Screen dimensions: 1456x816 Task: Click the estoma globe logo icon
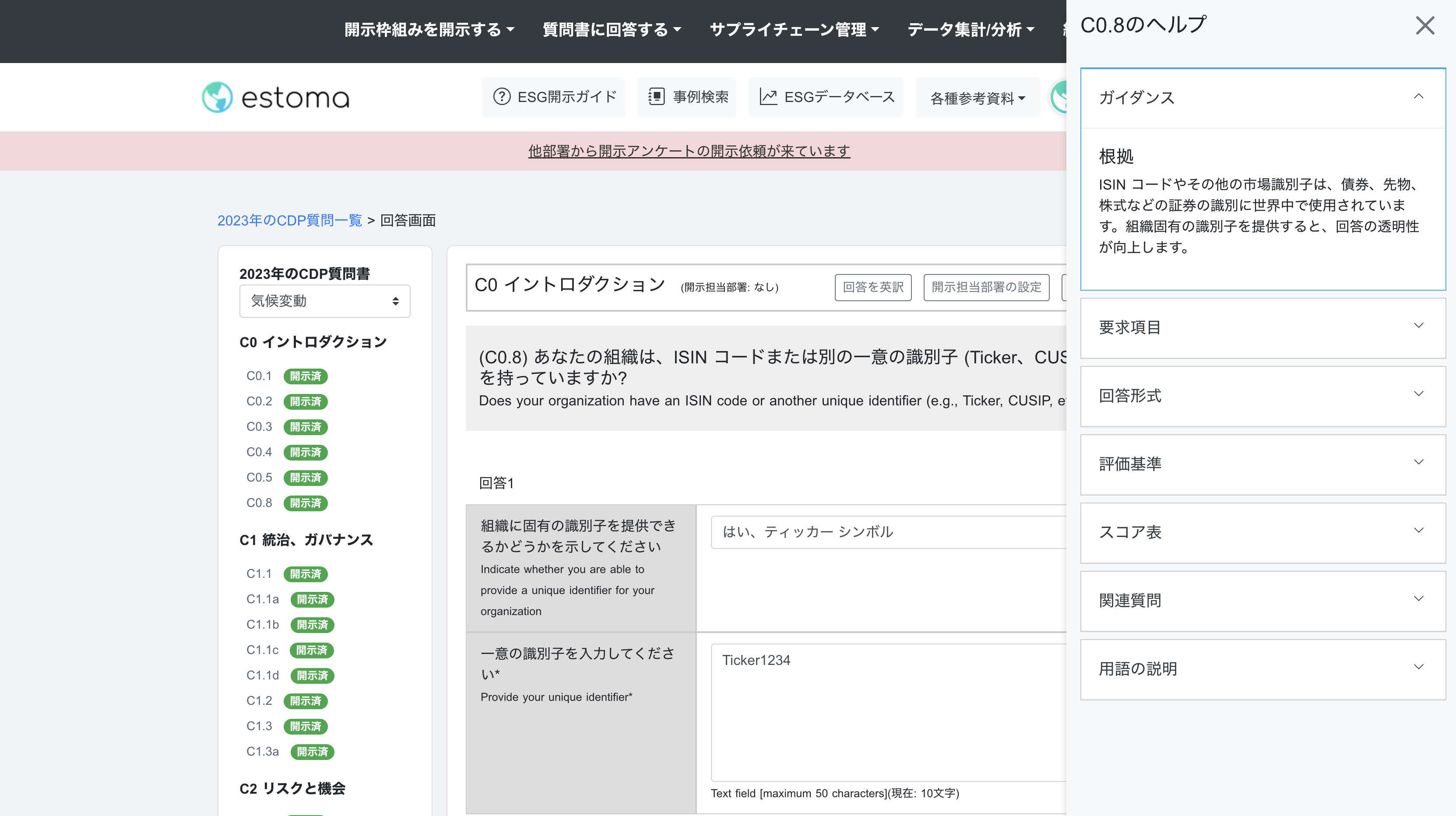coord(217,97)
